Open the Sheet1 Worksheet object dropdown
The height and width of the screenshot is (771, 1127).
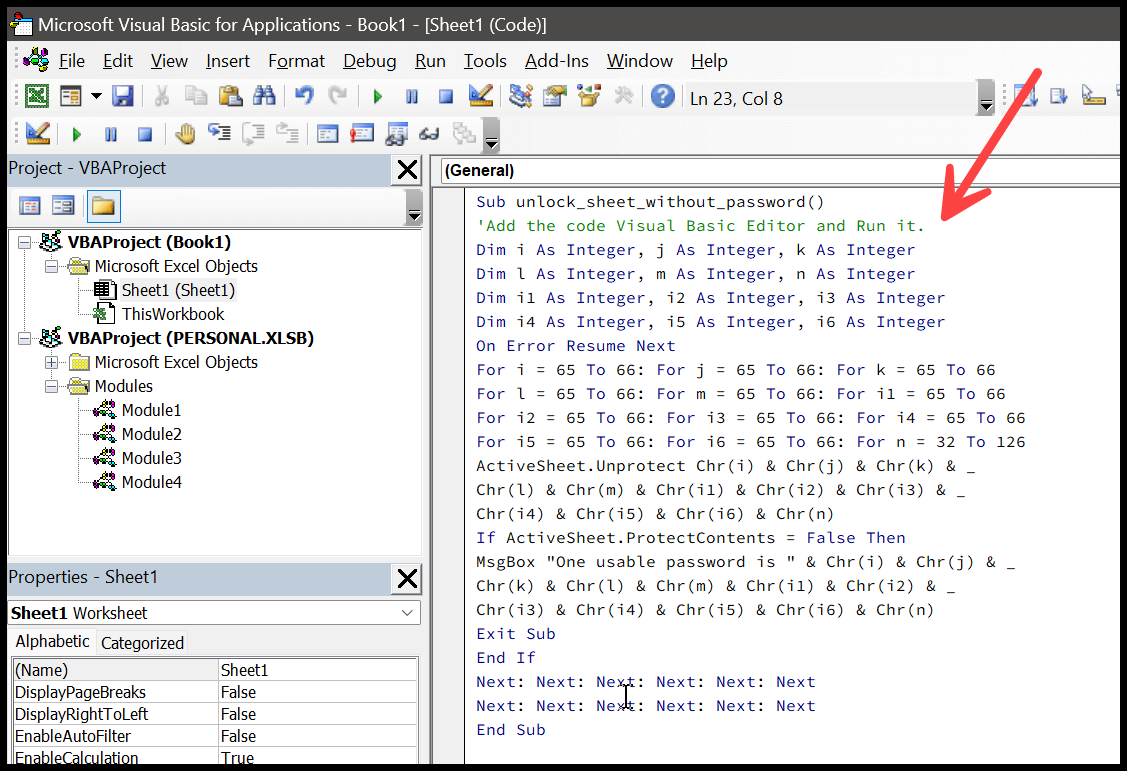407,613
